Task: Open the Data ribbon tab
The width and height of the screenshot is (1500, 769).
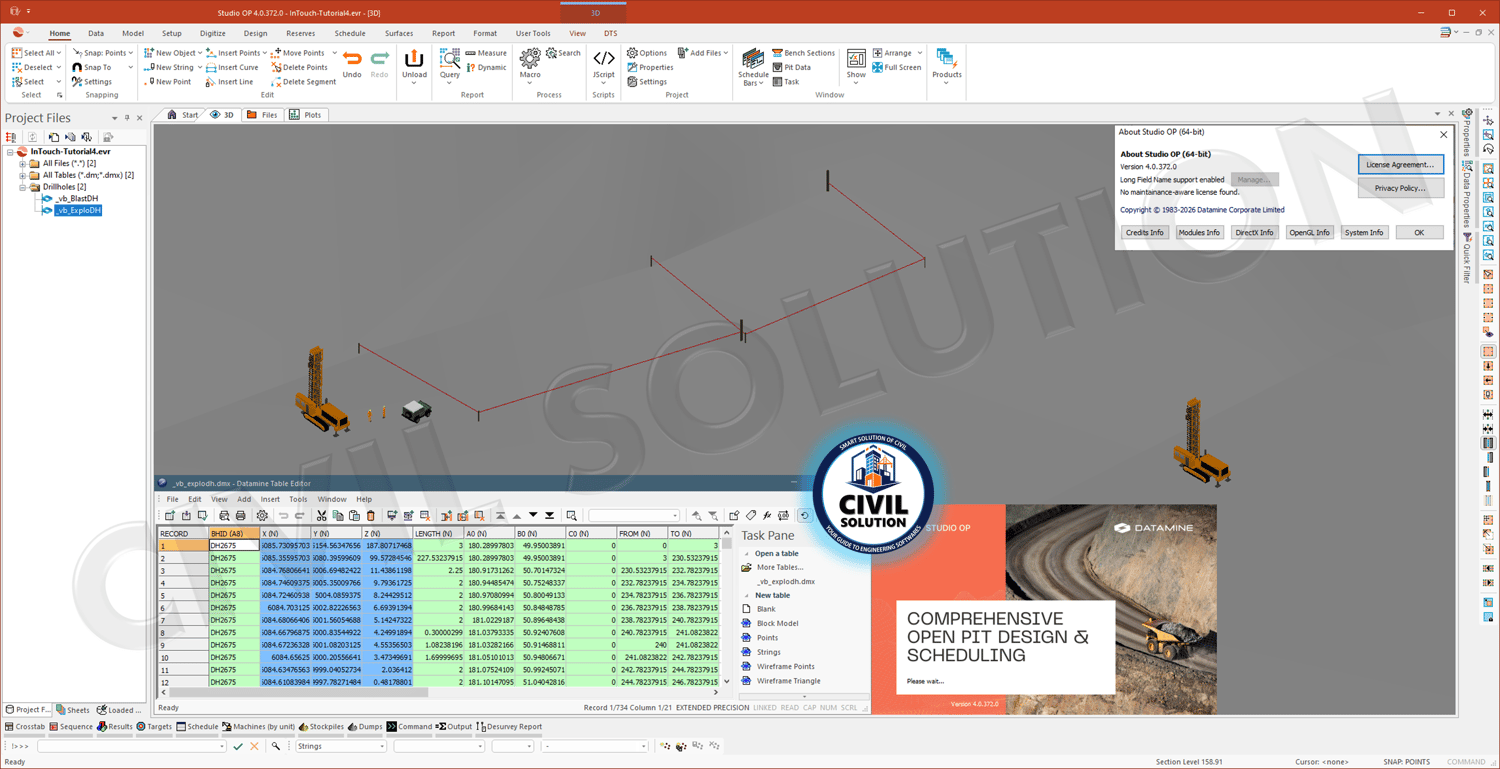Action: [96, 33]
